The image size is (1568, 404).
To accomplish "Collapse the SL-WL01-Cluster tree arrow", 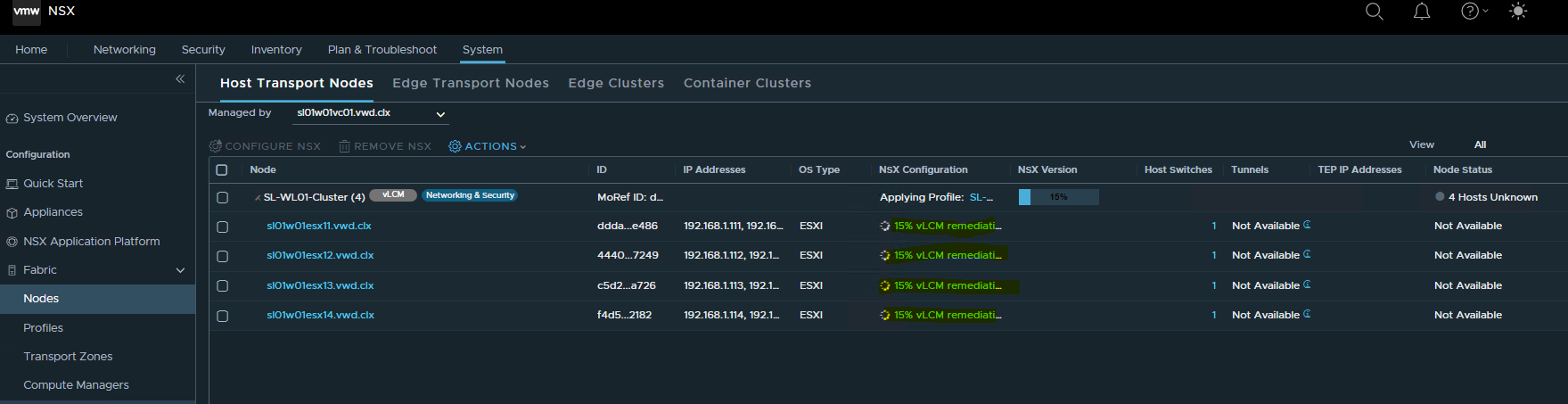I will coord(258,198).
